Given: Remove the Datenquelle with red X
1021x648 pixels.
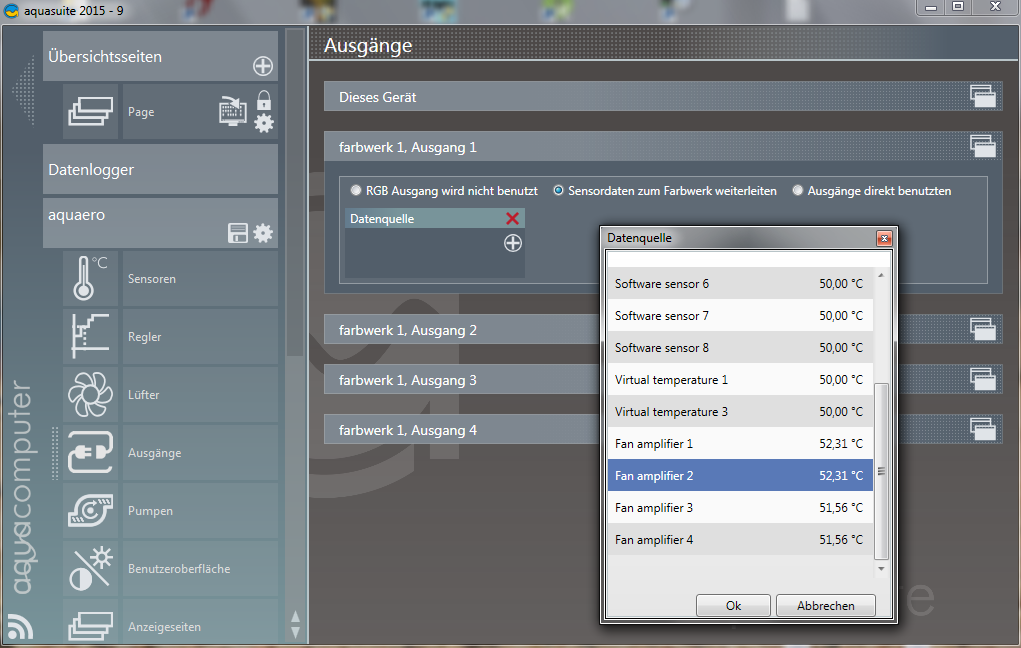Looking at the screenshot, I should pyautogui.click(x=512, y=218).
